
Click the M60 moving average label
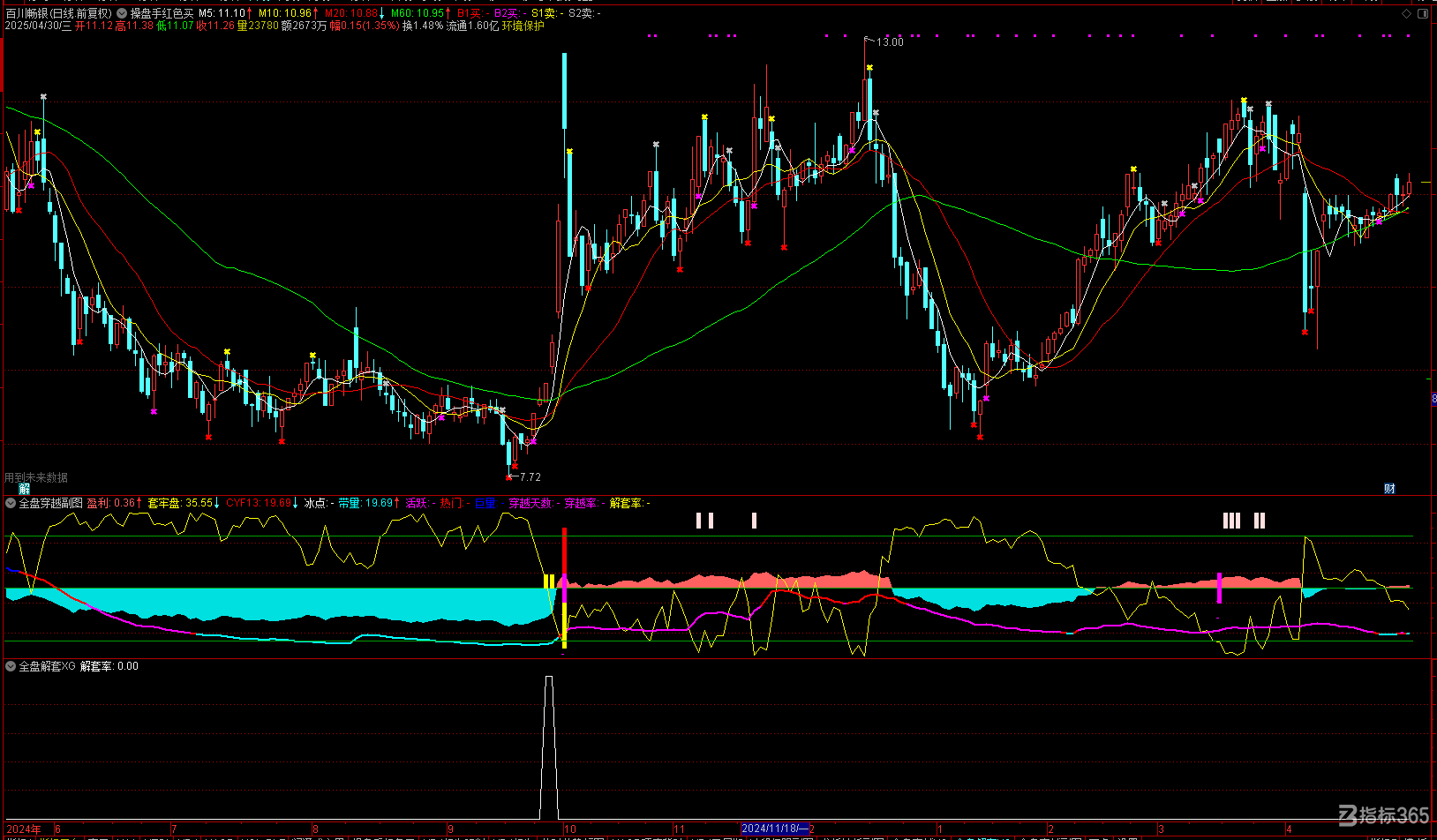click(x=418, y=13)
